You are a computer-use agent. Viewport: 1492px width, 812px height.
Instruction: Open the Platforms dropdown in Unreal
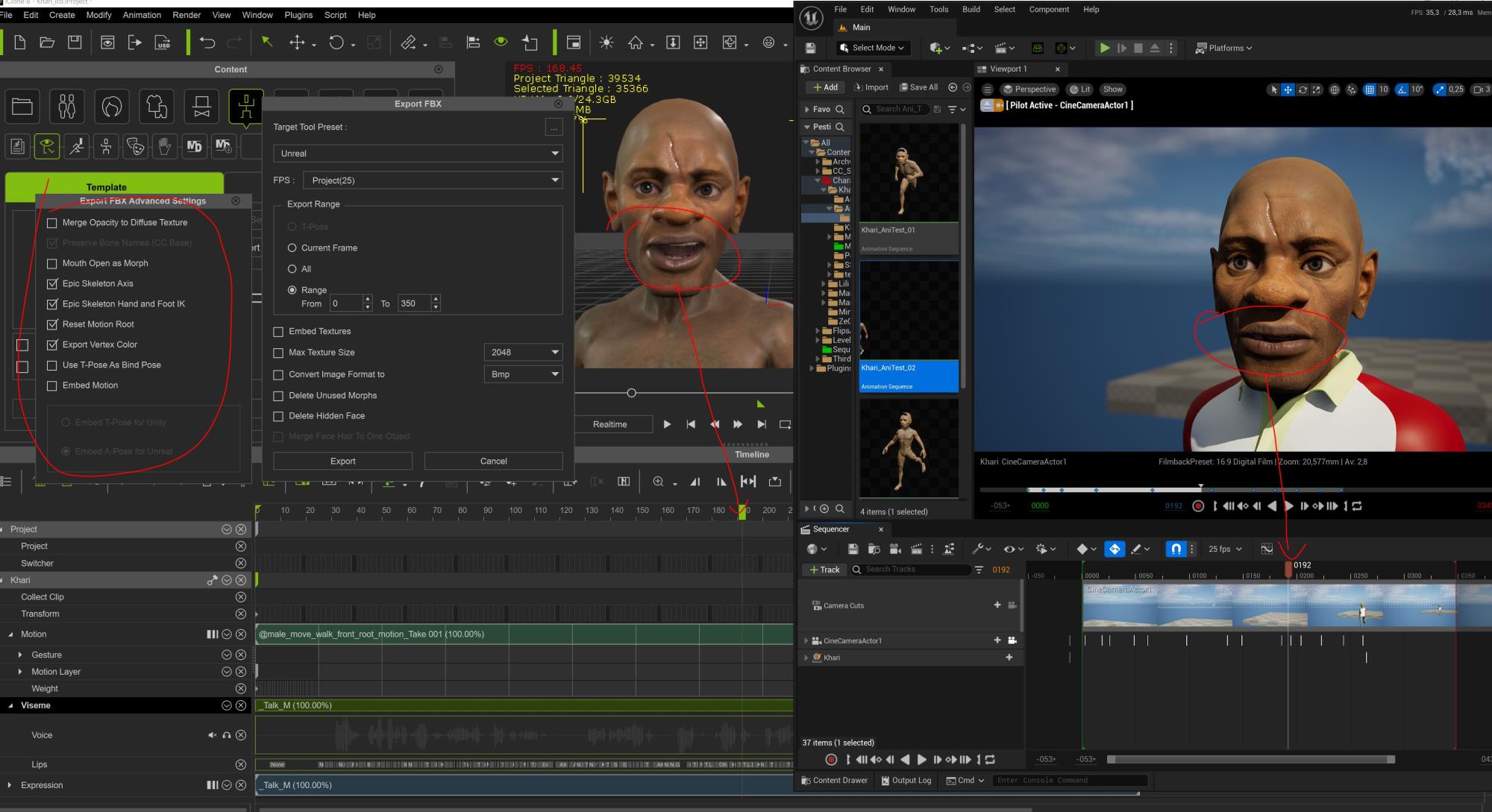1223,48
